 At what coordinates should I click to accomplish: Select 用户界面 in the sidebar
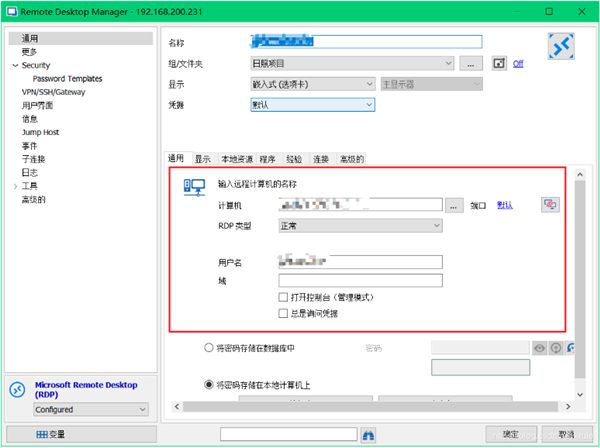click(37, 106)
